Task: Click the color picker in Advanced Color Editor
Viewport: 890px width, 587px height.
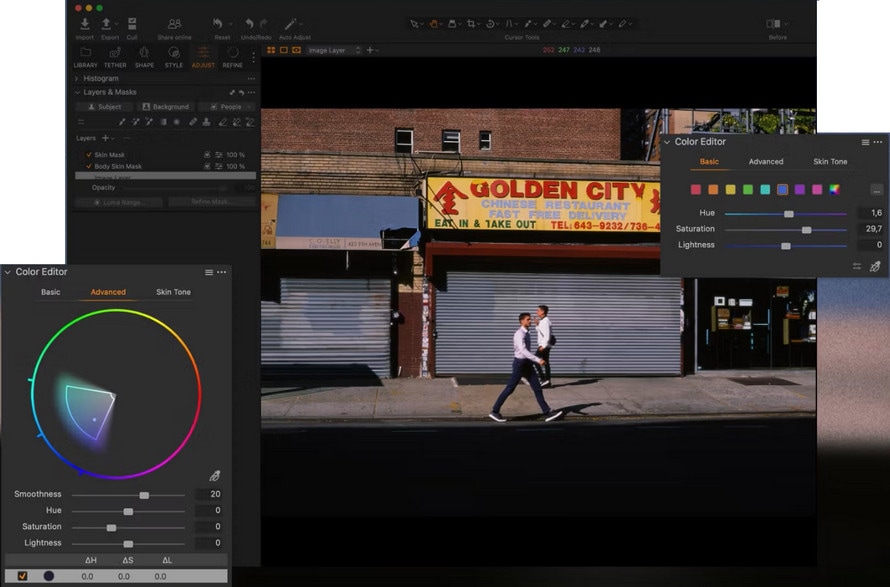Action: coord(215,476)
